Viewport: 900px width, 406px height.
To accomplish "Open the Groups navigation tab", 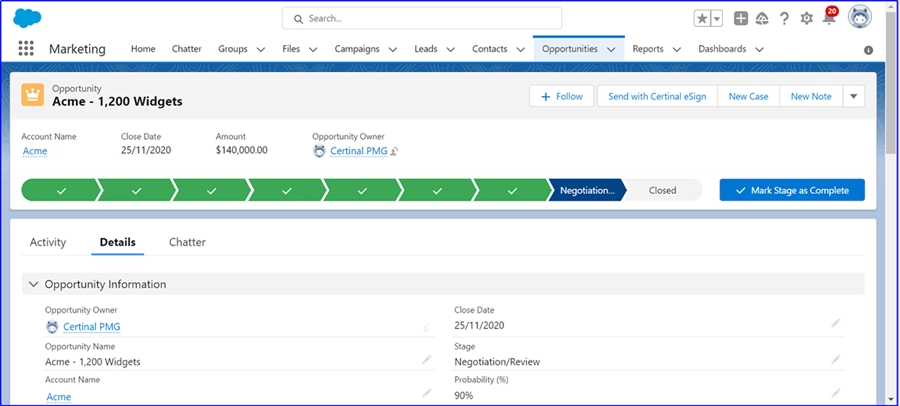I will point(232,49).
